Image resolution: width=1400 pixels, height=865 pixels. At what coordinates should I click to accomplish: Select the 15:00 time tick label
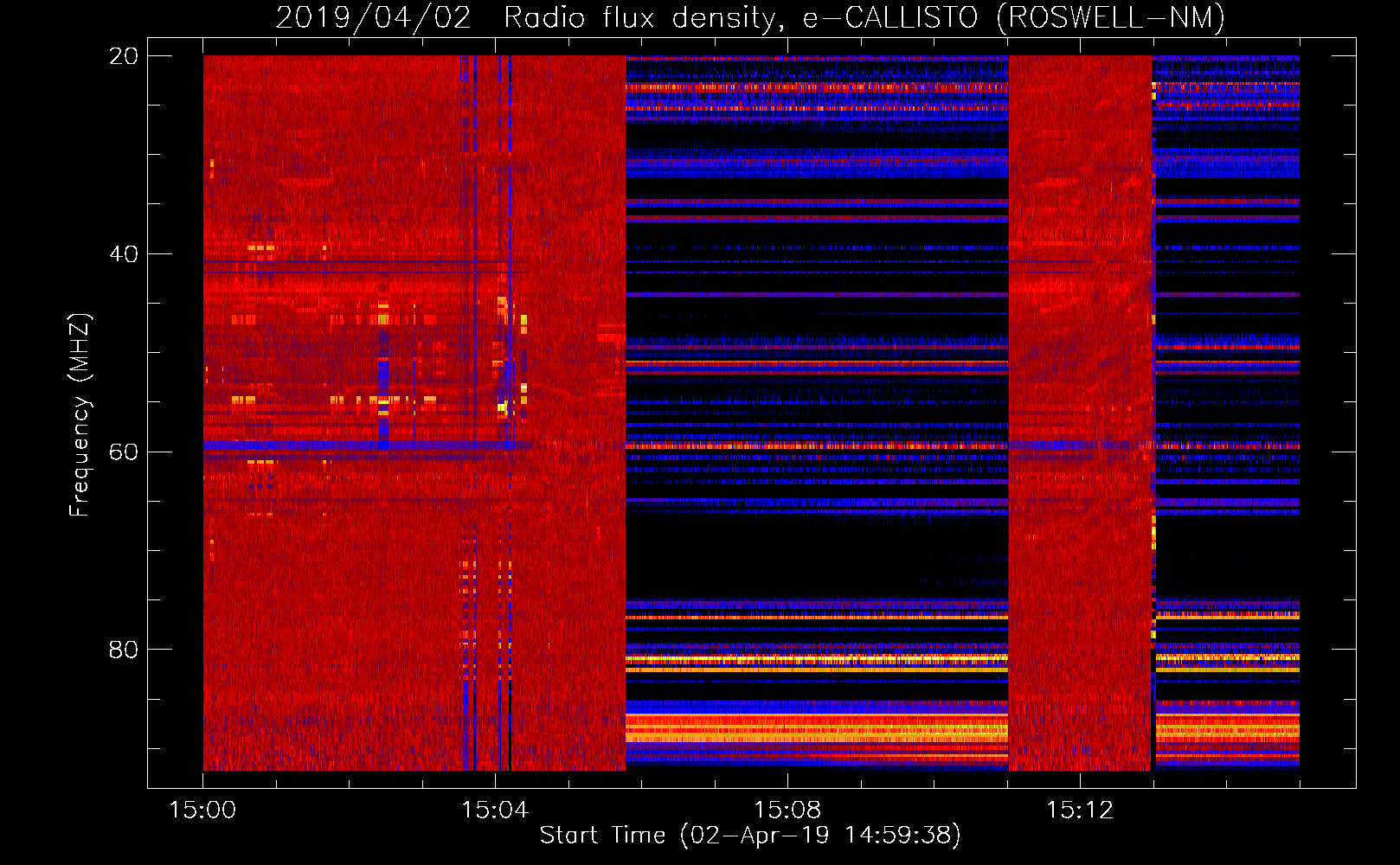(202, 810)
